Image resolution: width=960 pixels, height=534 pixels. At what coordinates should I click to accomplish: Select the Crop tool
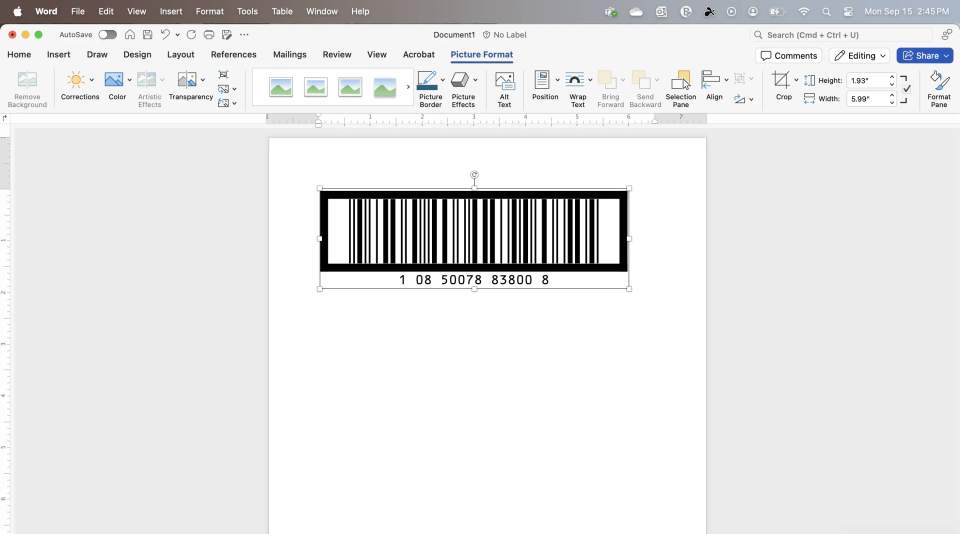(x=782, y=80)
